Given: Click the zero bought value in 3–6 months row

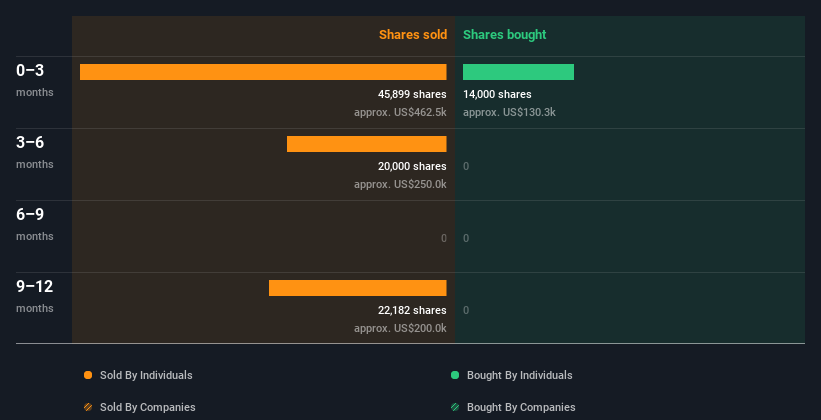Looking at the screenshot, I should point(466,167).
